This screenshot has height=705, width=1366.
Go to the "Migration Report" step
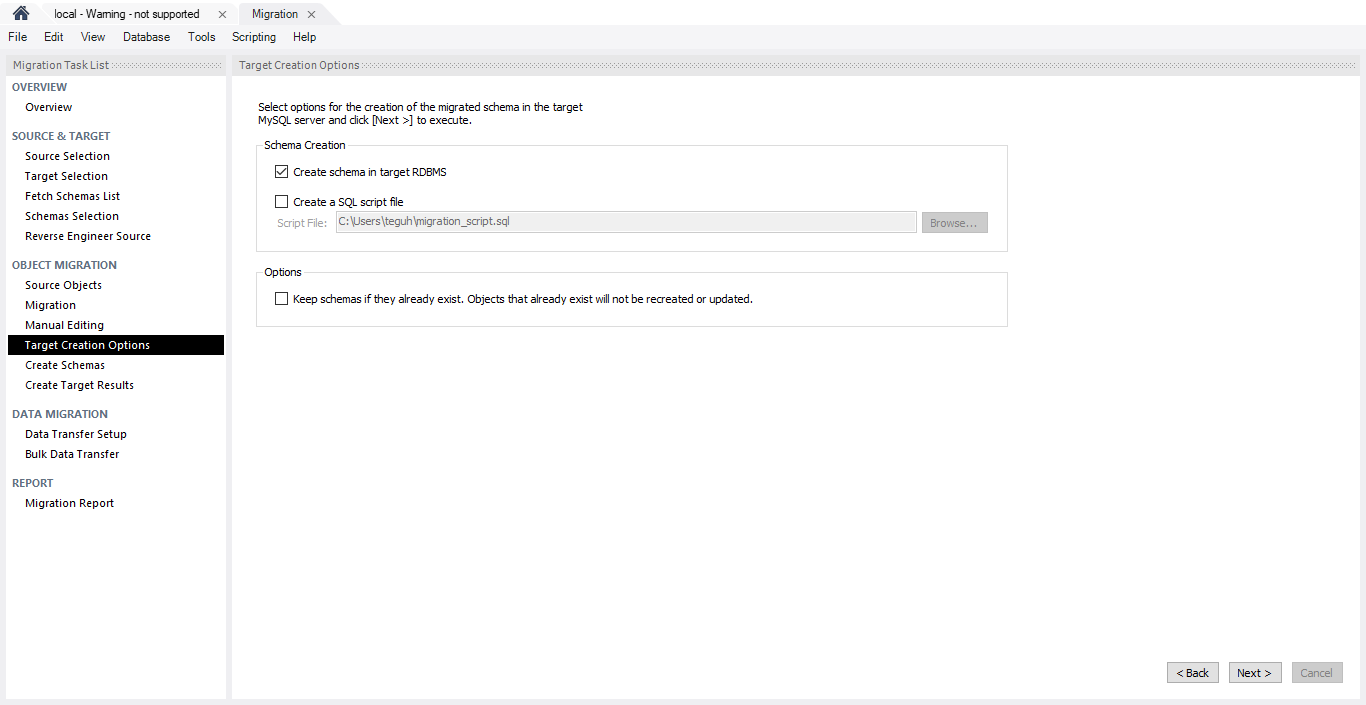(x=69, y=503)
